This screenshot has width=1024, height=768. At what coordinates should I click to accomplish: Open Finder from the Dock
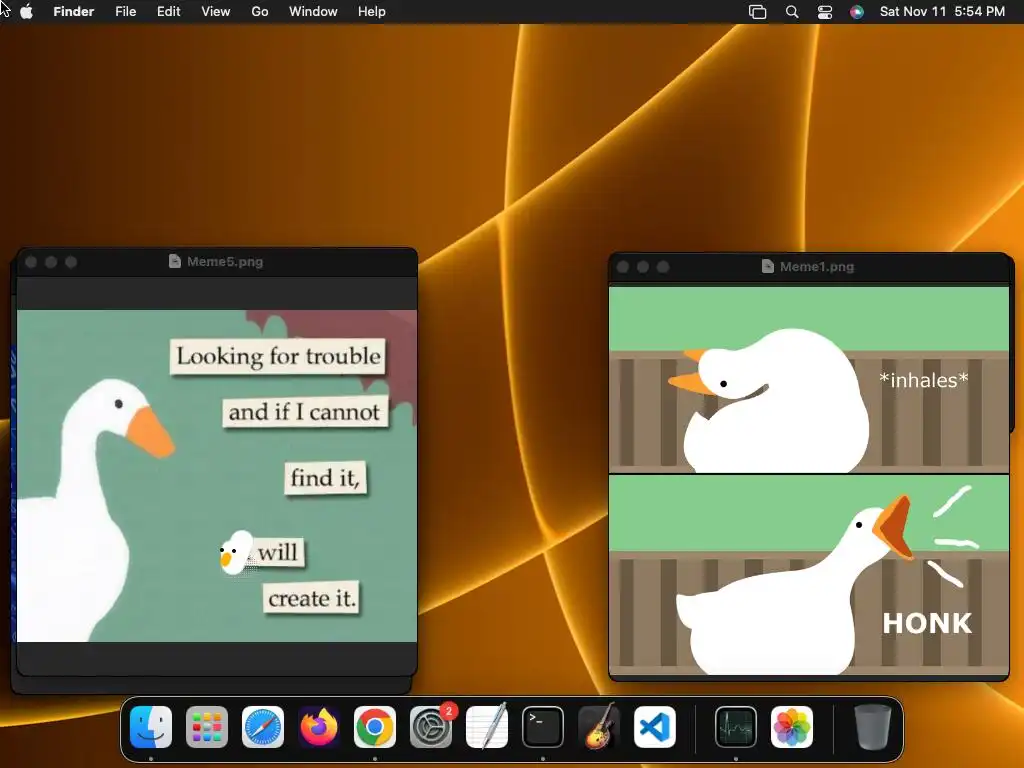[x=151, y=727]
